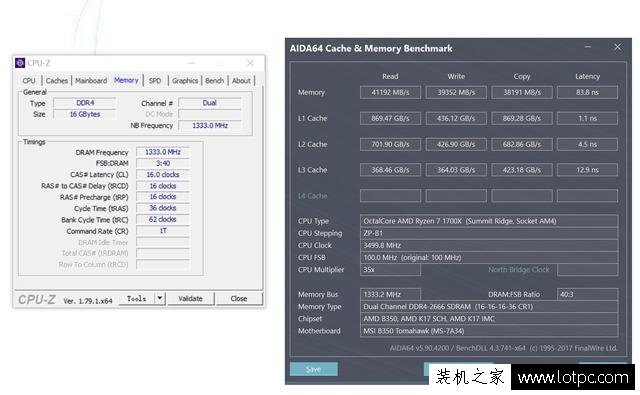
Task: Click the Save button in AIDA64
Action: [313, 369]
